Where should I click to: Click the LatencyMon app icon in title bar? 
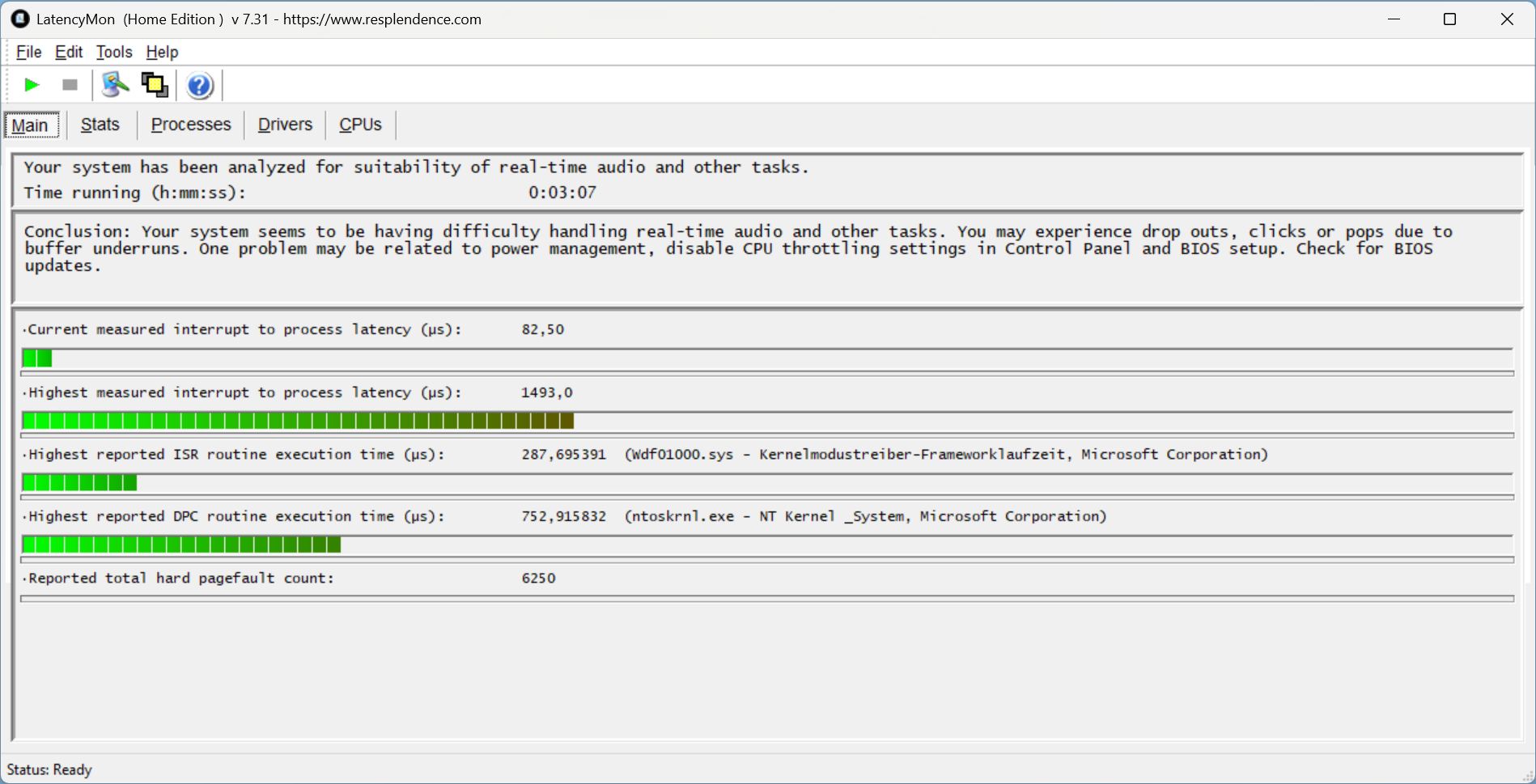pos(19,19)
